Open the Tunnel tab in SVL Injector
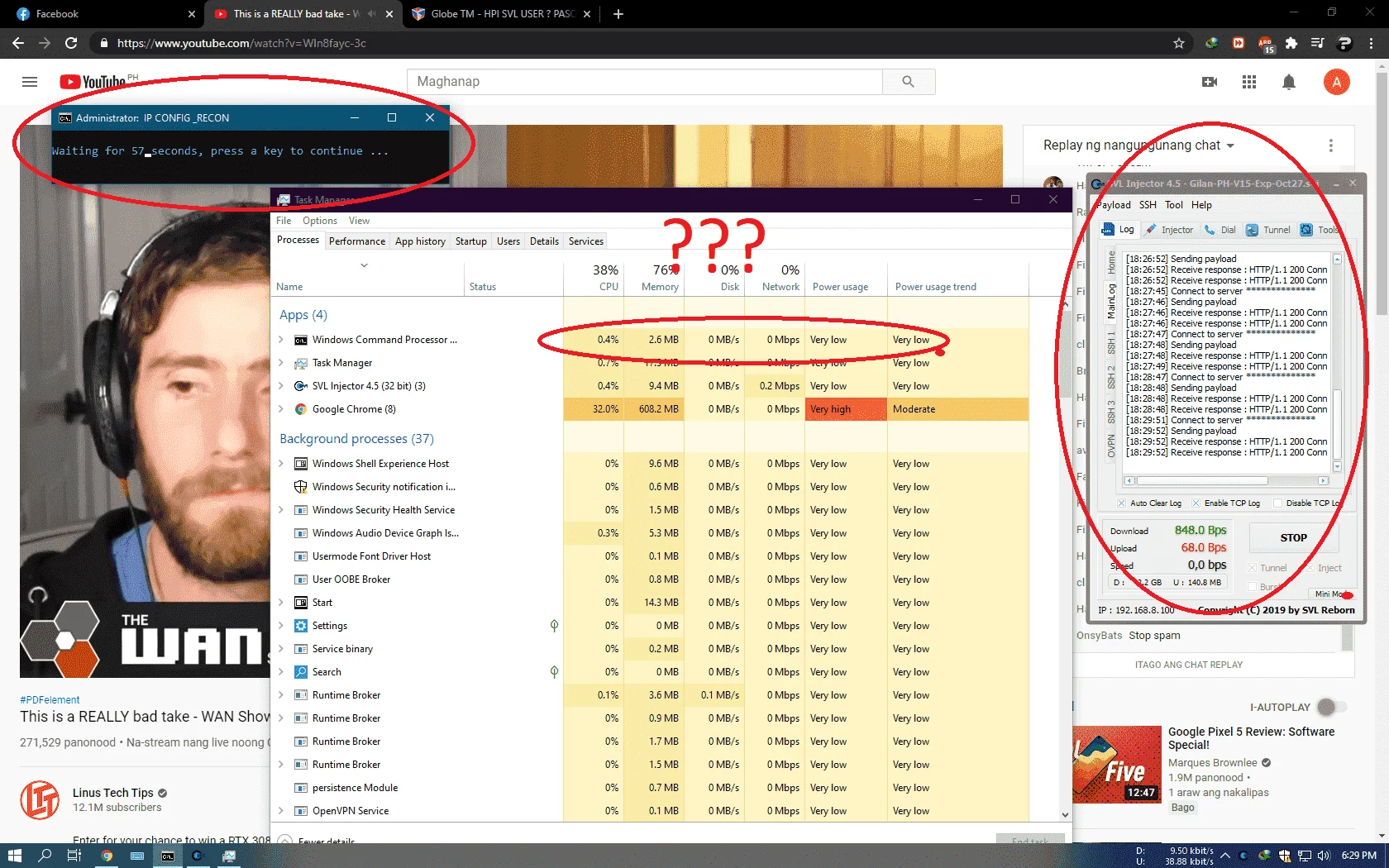 click(1268, 230)
